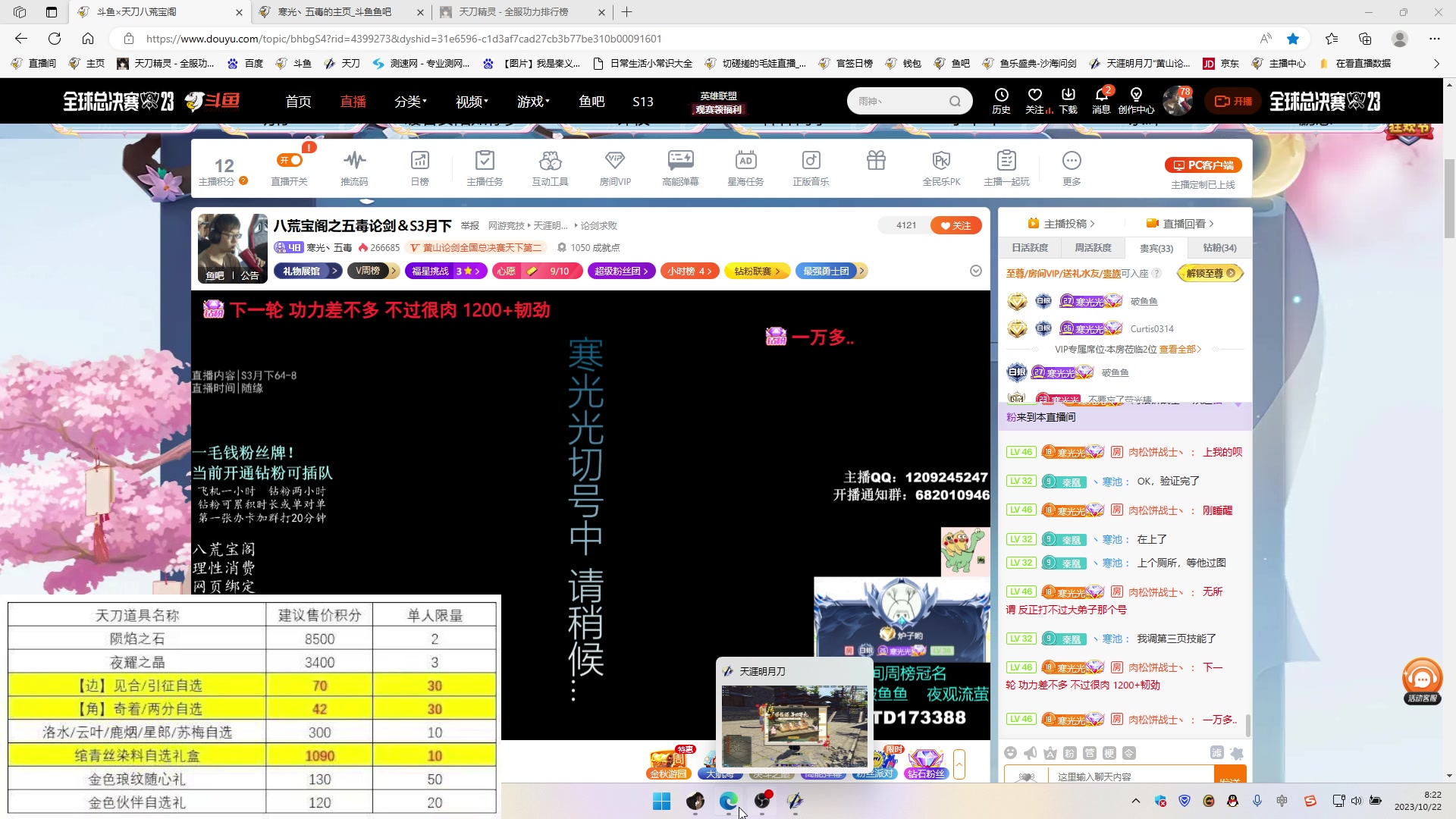Open 主播任务 streamer tasks
Screen dimensions: 1456x819
tap(485, 168)
